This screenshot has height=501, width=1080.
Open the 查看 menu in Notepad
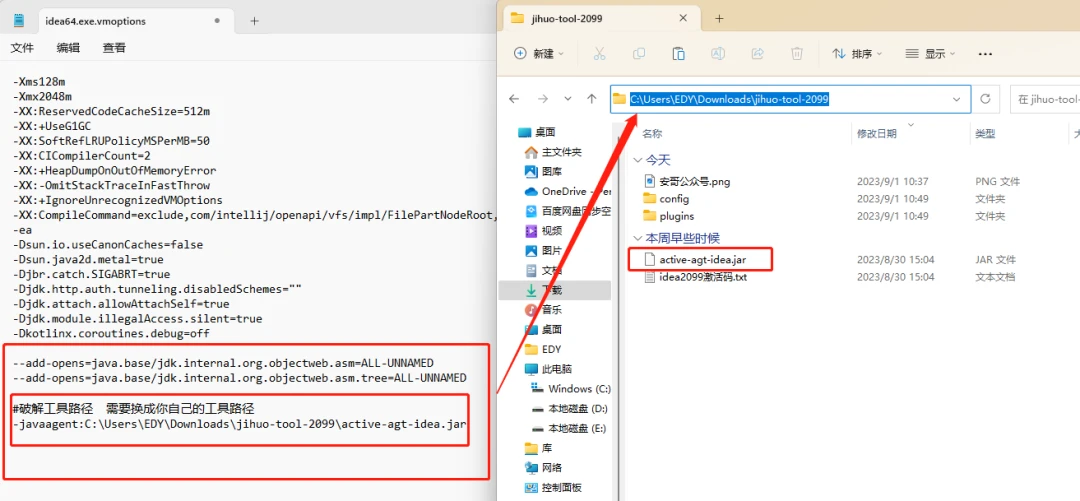114,48
